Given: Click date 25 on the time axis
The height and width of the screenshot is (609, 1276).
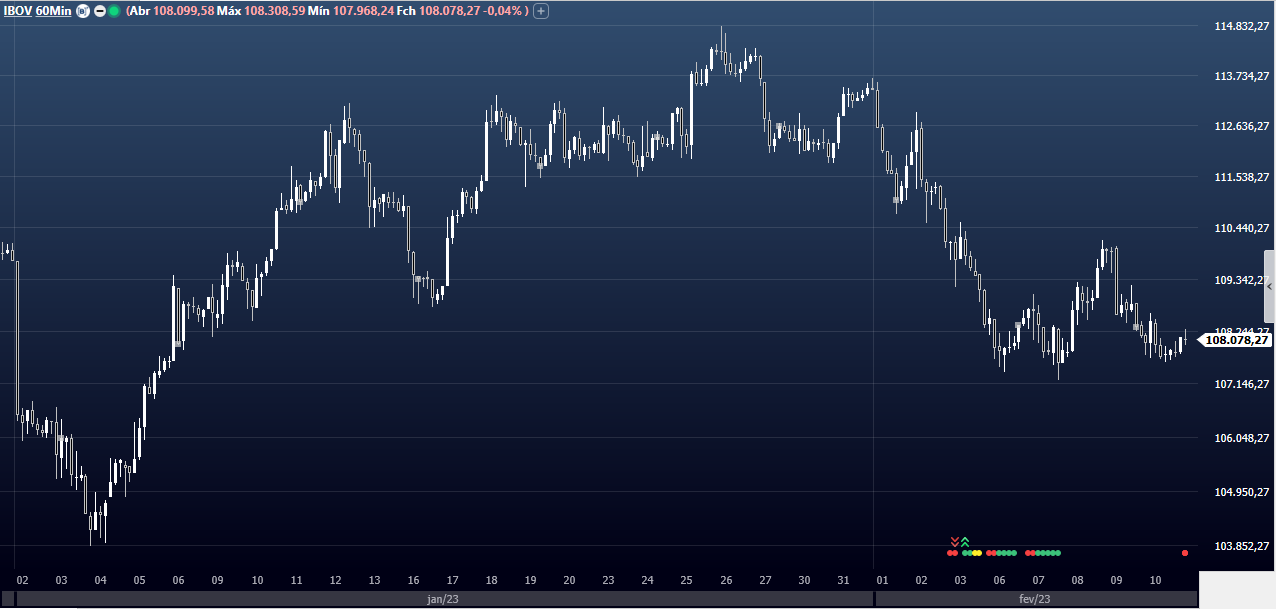Looking at the screenshot, I should 686,580.
